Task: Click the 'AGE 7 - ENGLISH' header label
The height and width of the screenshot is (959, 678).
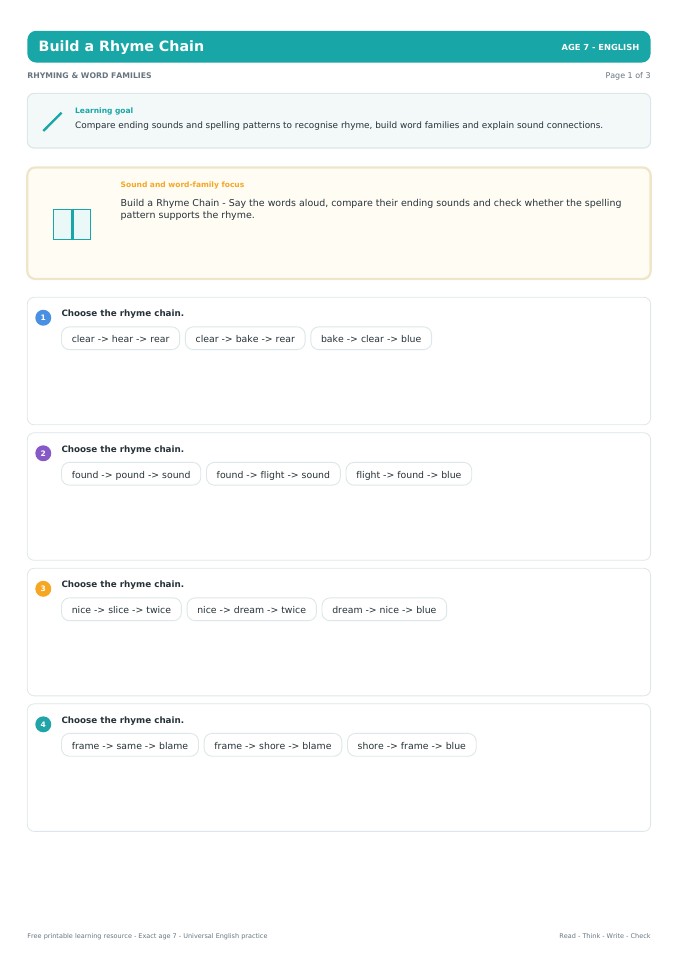Action: [x=600, y=47]
